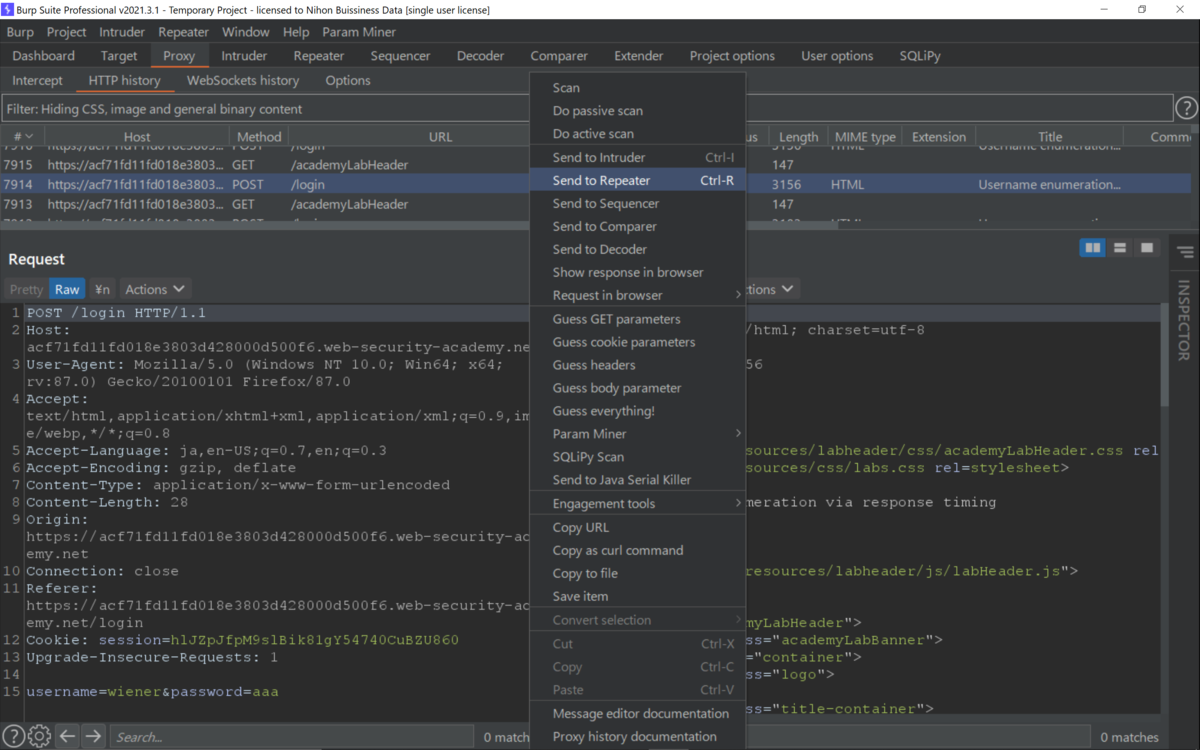This screenshot has height=750, width=1200.
Task: Choose Send to Sequencer
Action: (x=638, y=203)
